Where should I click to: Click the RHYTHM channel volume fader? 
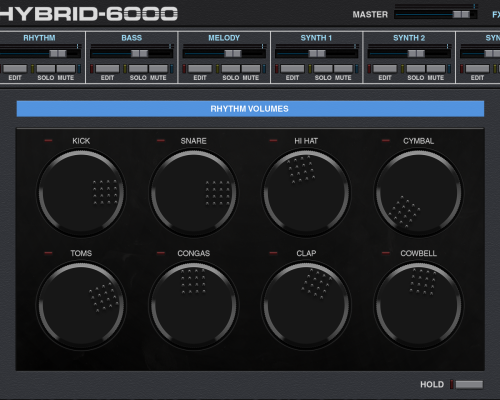[58, 53]
